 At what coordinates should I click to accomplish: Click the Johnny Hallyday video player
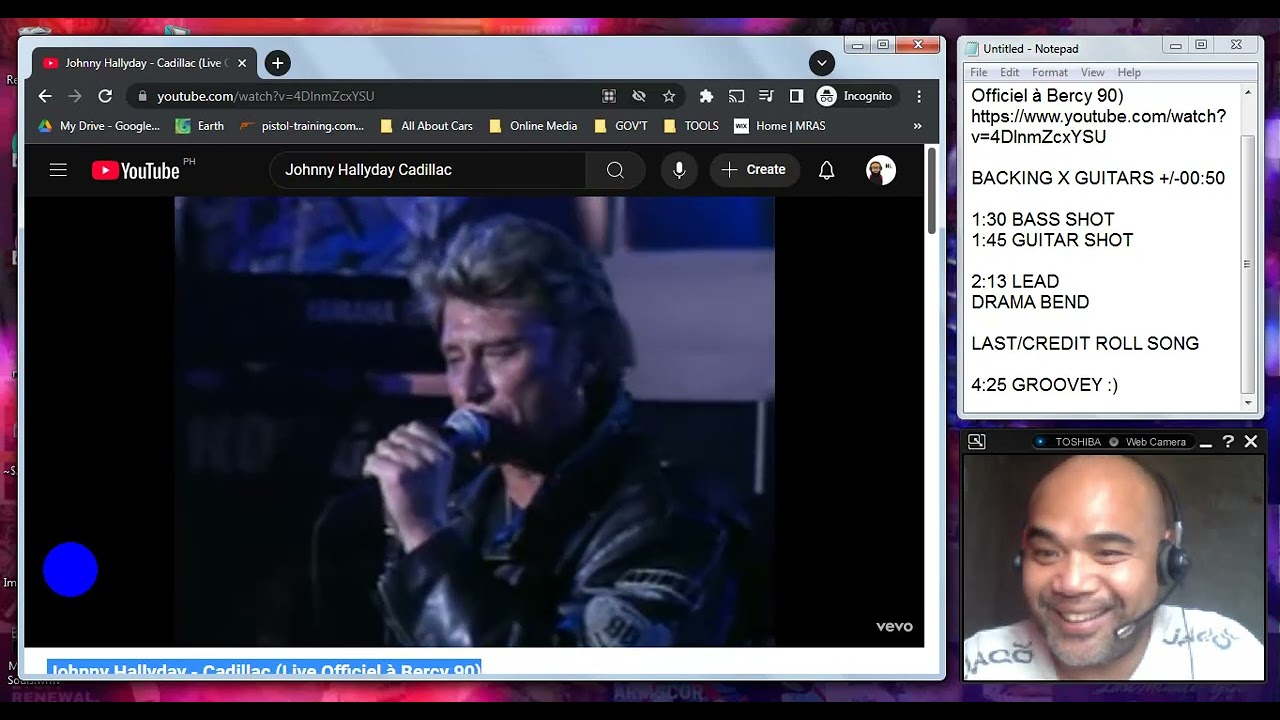(x=474, y=421)
